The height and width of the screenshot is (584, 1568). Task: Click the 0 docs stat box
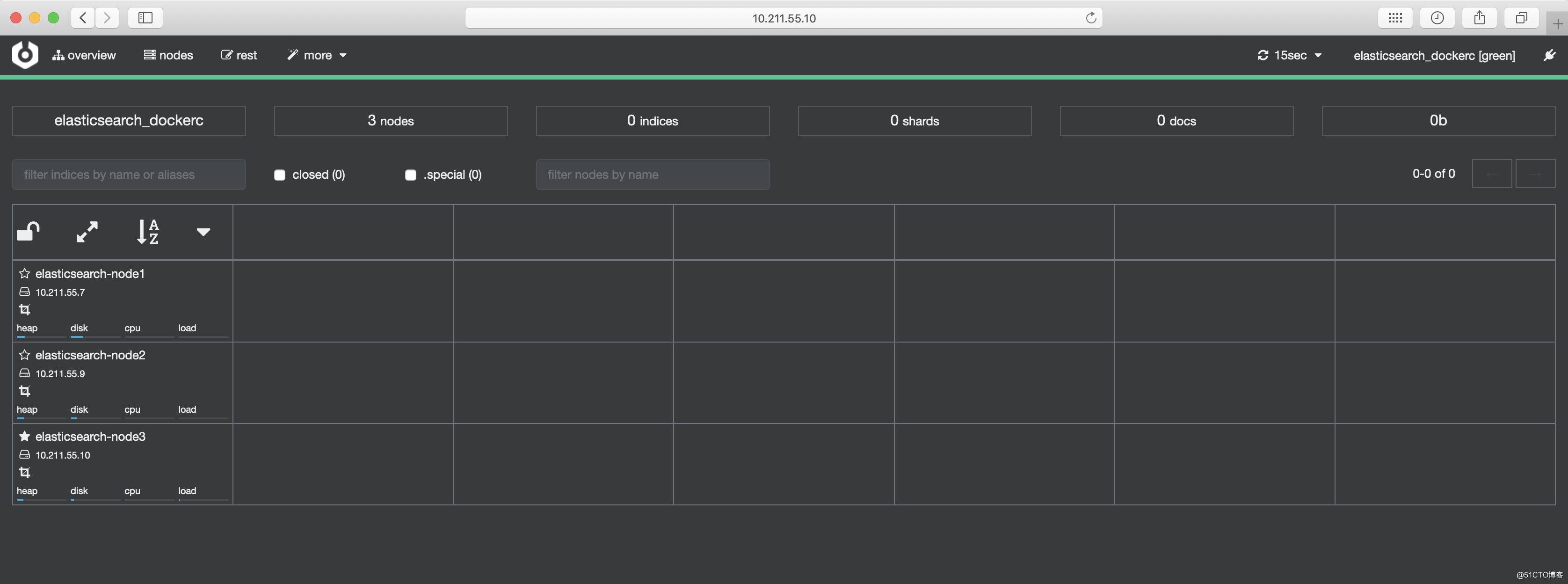(1176, 121)
